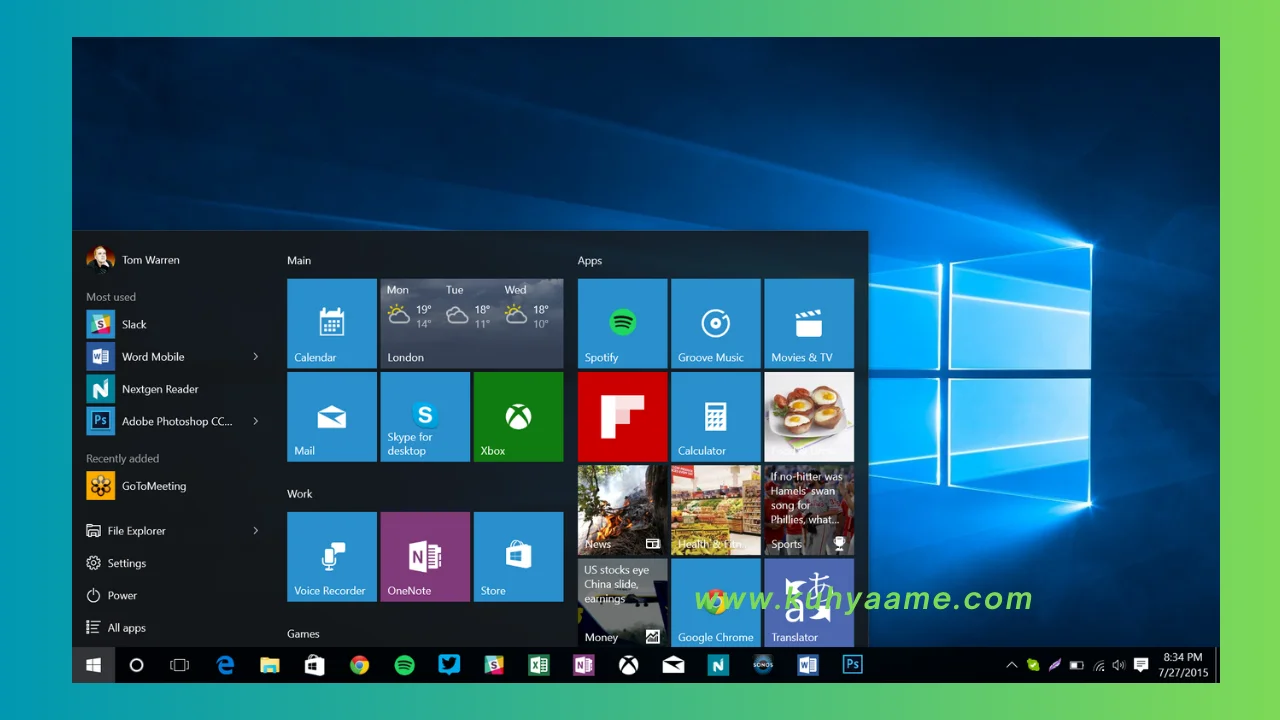Click the Work group heading
Image resolution: width=1280 pixels, height=720 pixels.
click(x=300, y=494)
